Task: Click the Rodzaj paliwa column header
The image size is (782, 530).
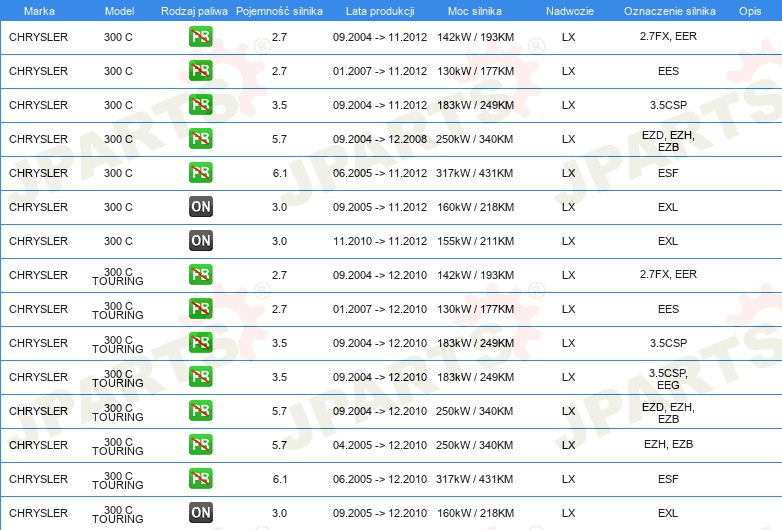Action: point(194,11)
